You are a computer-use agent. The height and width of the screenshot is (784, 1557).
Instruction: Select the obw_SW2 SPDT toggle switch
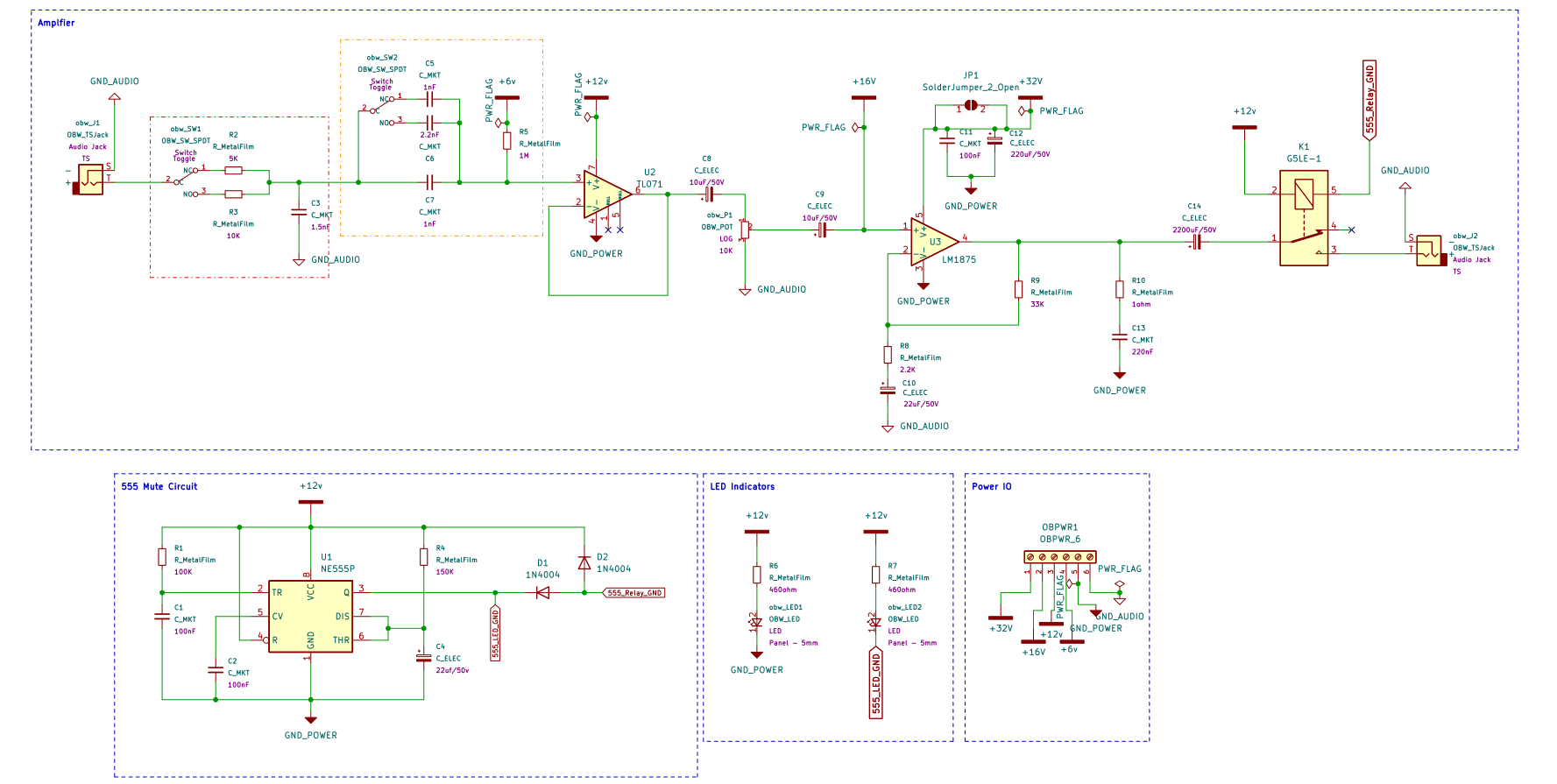pos(383,110)
